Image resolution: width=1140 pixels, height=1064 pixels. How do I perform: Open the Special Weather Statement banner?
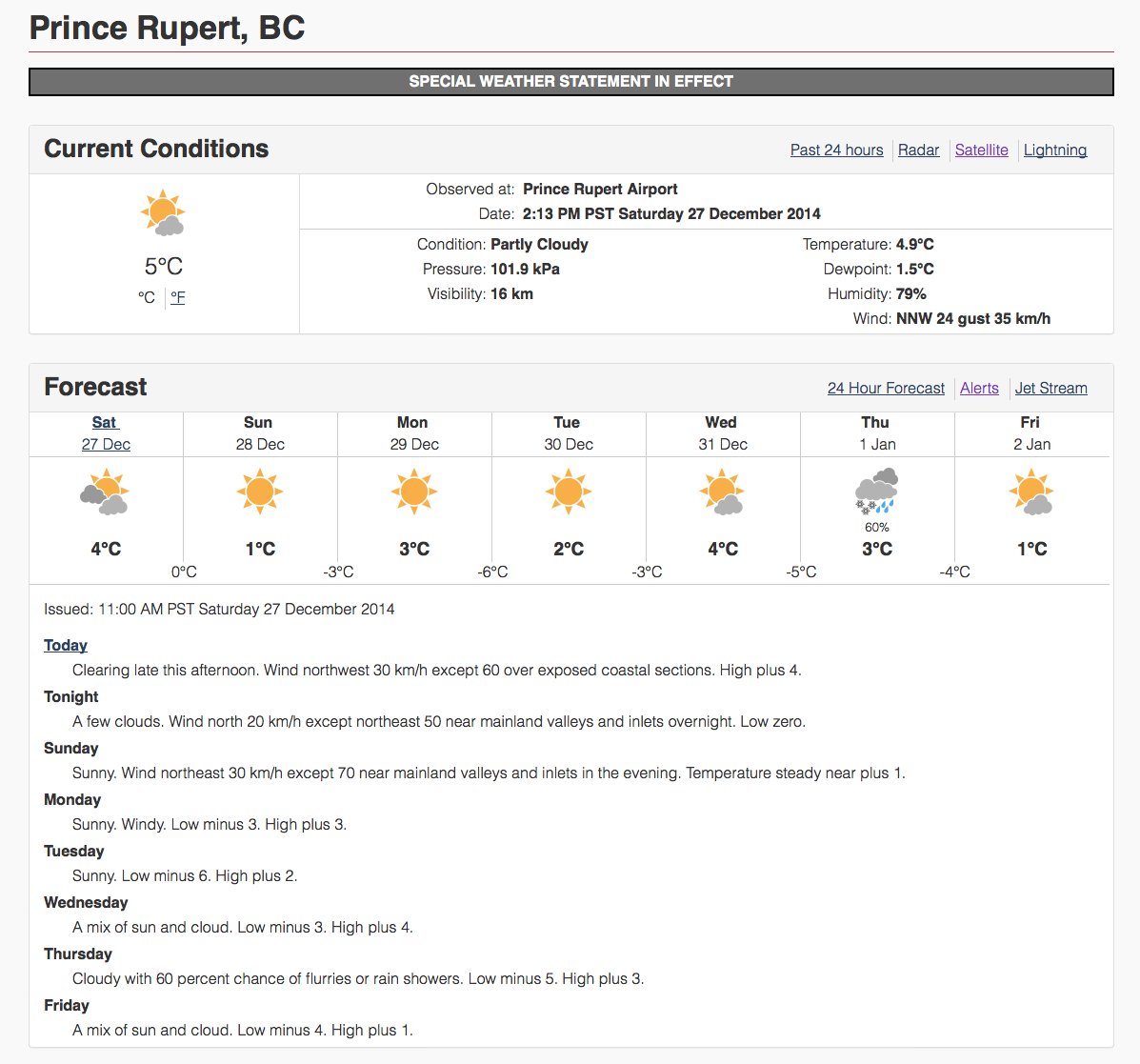pyautogui.click(x=570, y=82)
